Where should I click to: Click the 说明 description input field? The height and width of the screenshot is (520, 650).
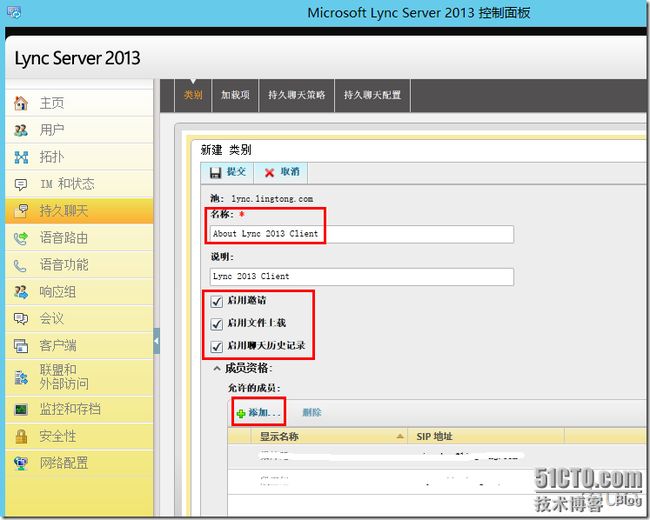point(362,277)
